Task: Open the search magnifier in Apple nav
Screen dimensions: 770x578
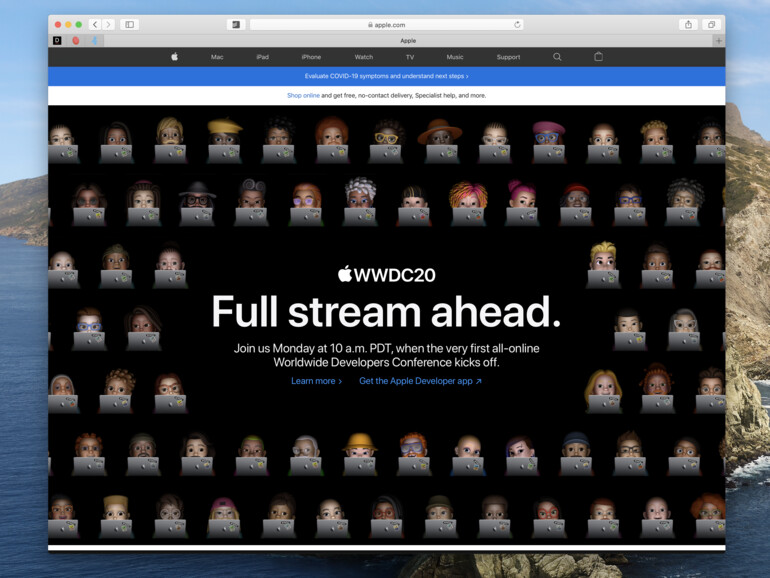Action: coord(557,57)
